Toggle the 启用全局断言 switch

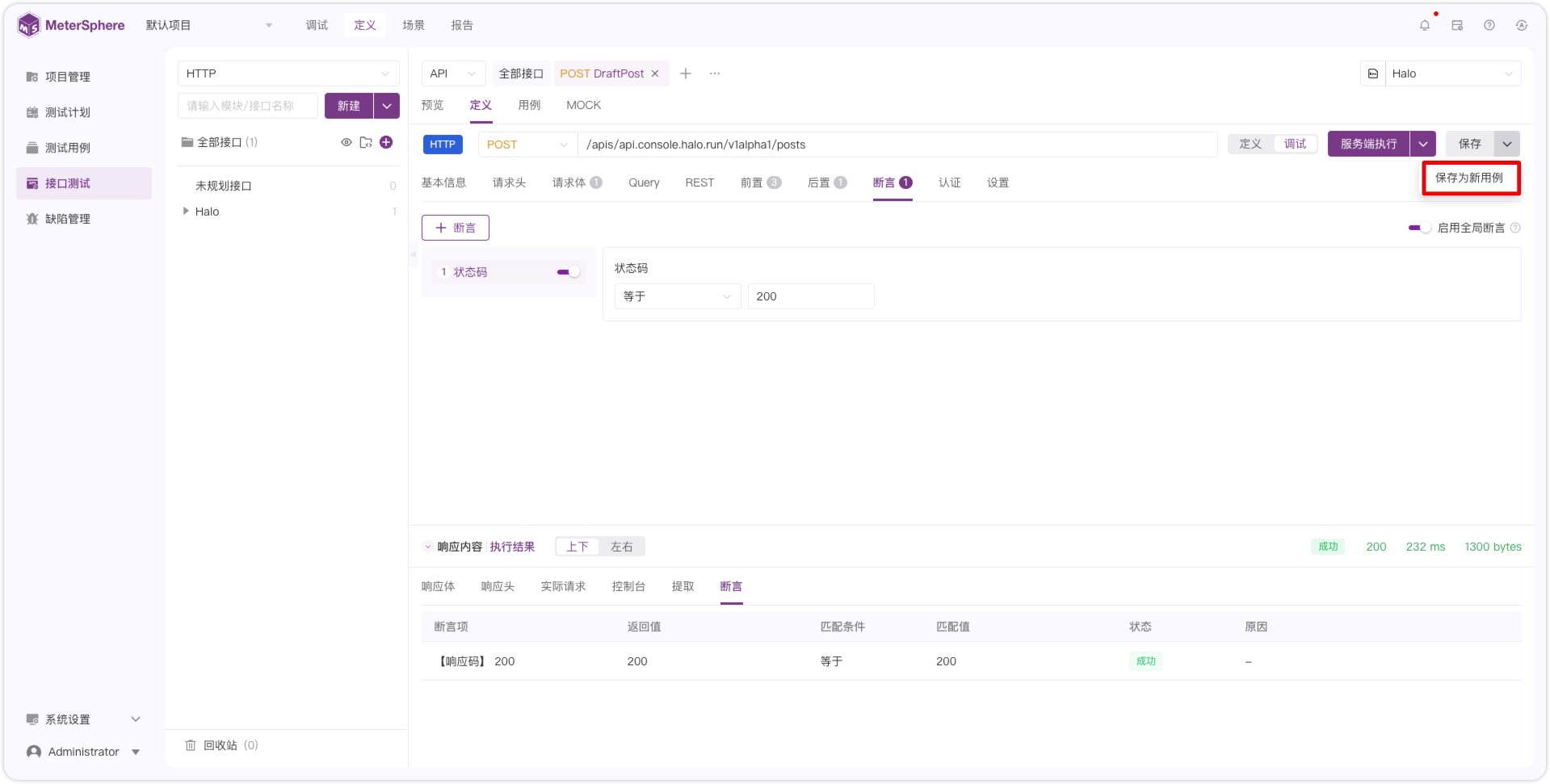click(x=1419, y=228)
